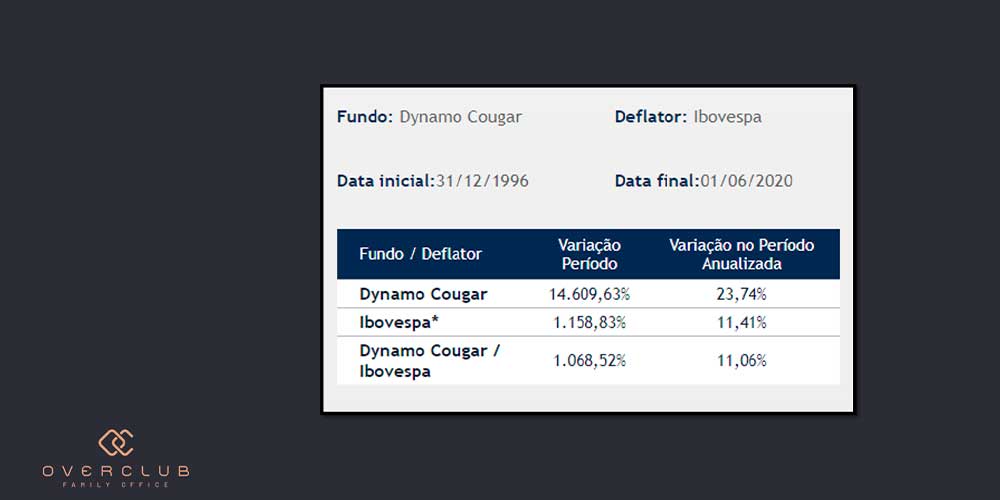Click the Variação Período column header
1000x500 pixels.
[x=589, y=254]
